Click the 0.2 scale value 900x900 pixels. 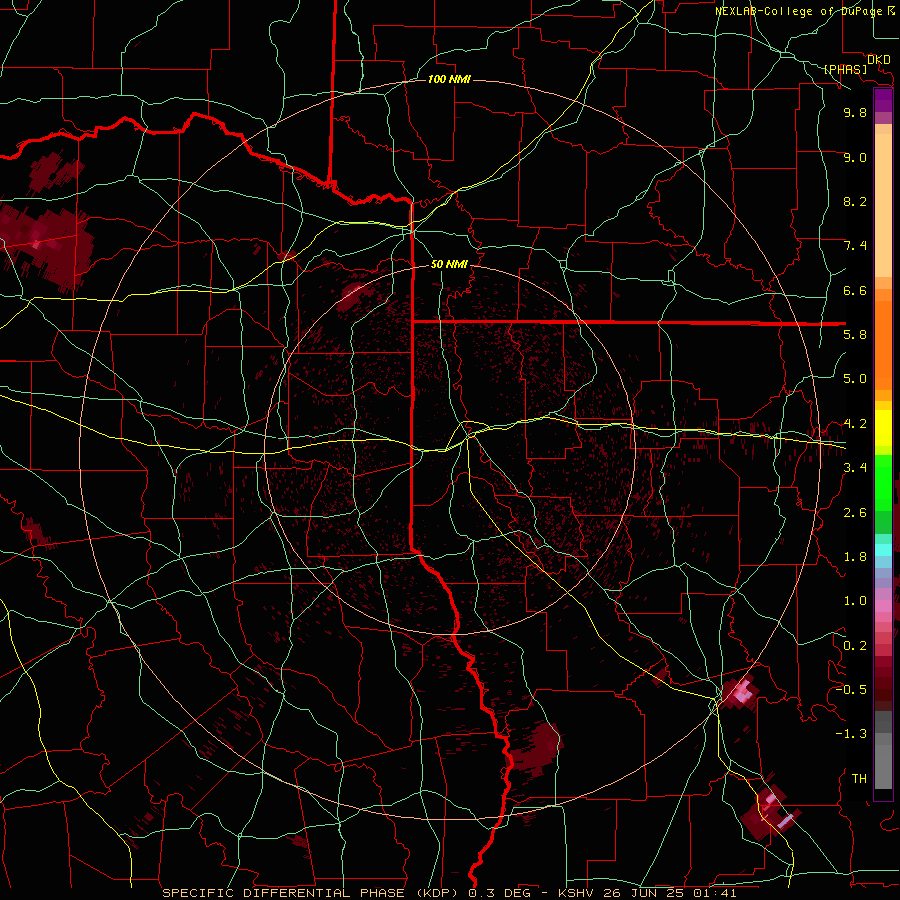(x=855, y=646)
